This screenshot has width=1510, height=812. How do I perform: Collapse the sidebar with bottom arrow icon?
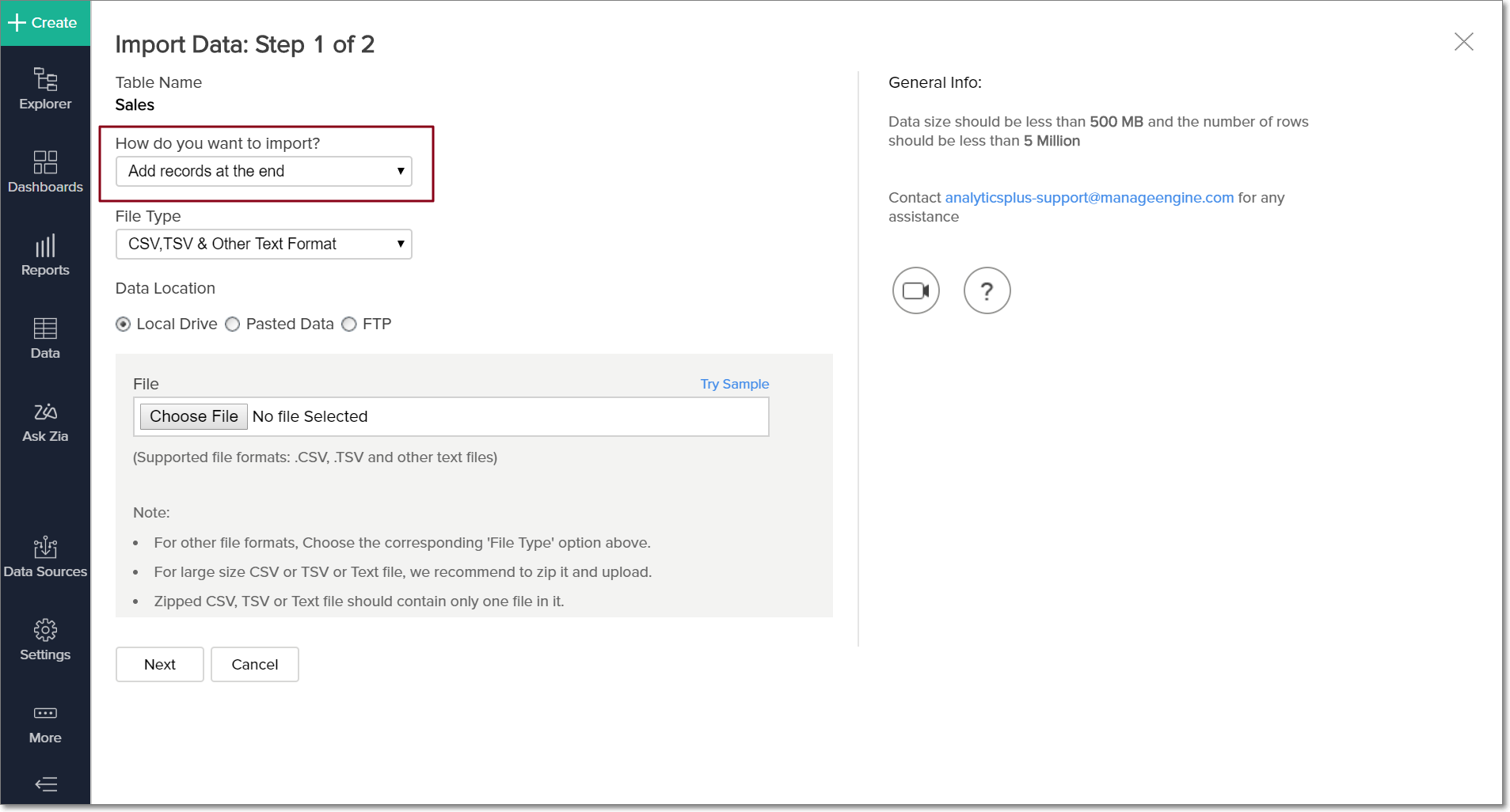click(x=46, y=784)
